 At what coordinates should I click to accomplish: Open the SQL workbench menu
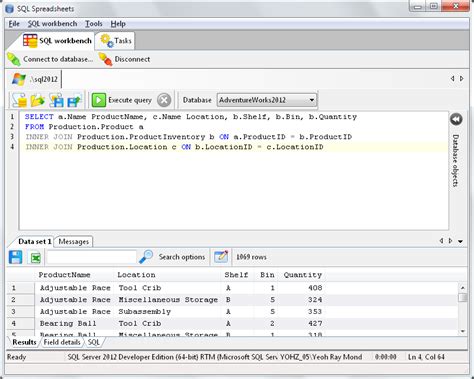[x=52, y=24]
